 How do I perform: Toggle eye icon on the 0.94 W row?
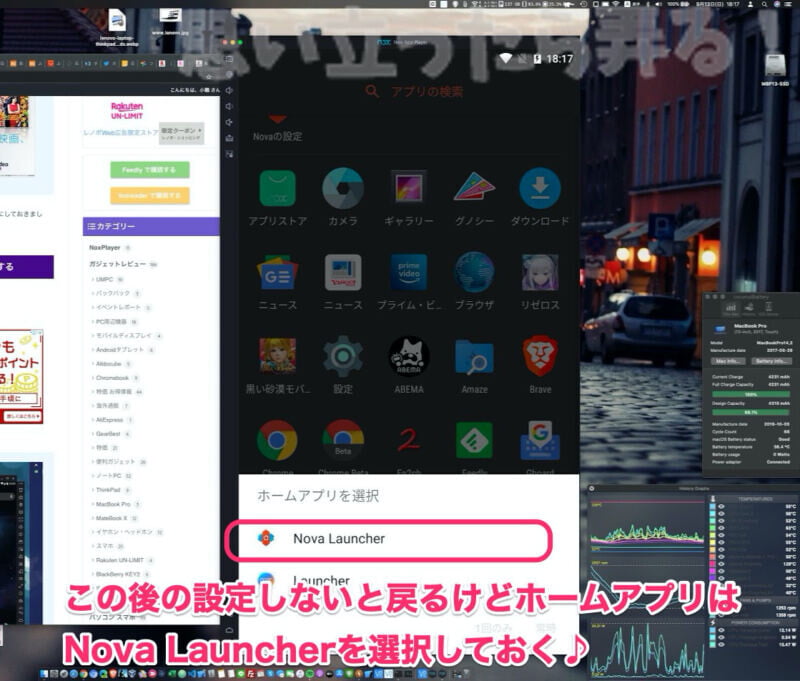pyautogui.click(x=721, y=637)
